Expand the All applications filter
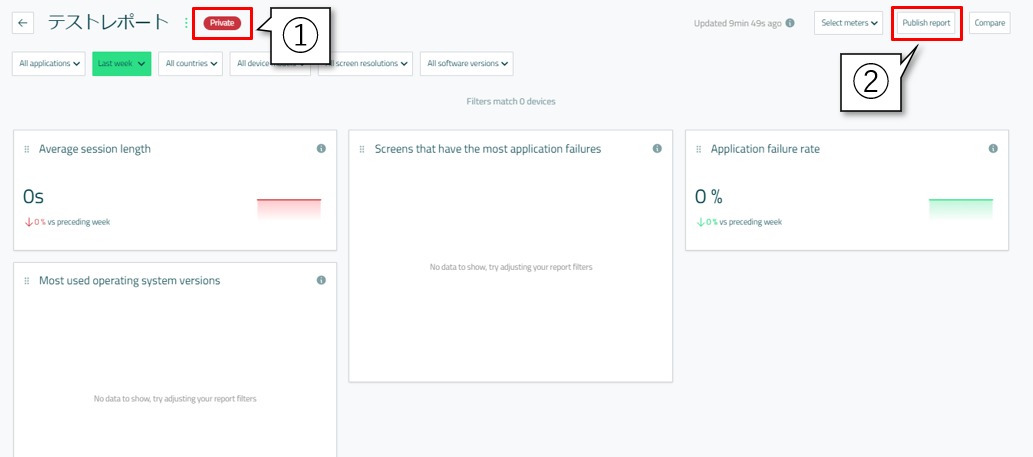Image resolution: width=1033 pixels, height=457 pixels. coord(49,64)
